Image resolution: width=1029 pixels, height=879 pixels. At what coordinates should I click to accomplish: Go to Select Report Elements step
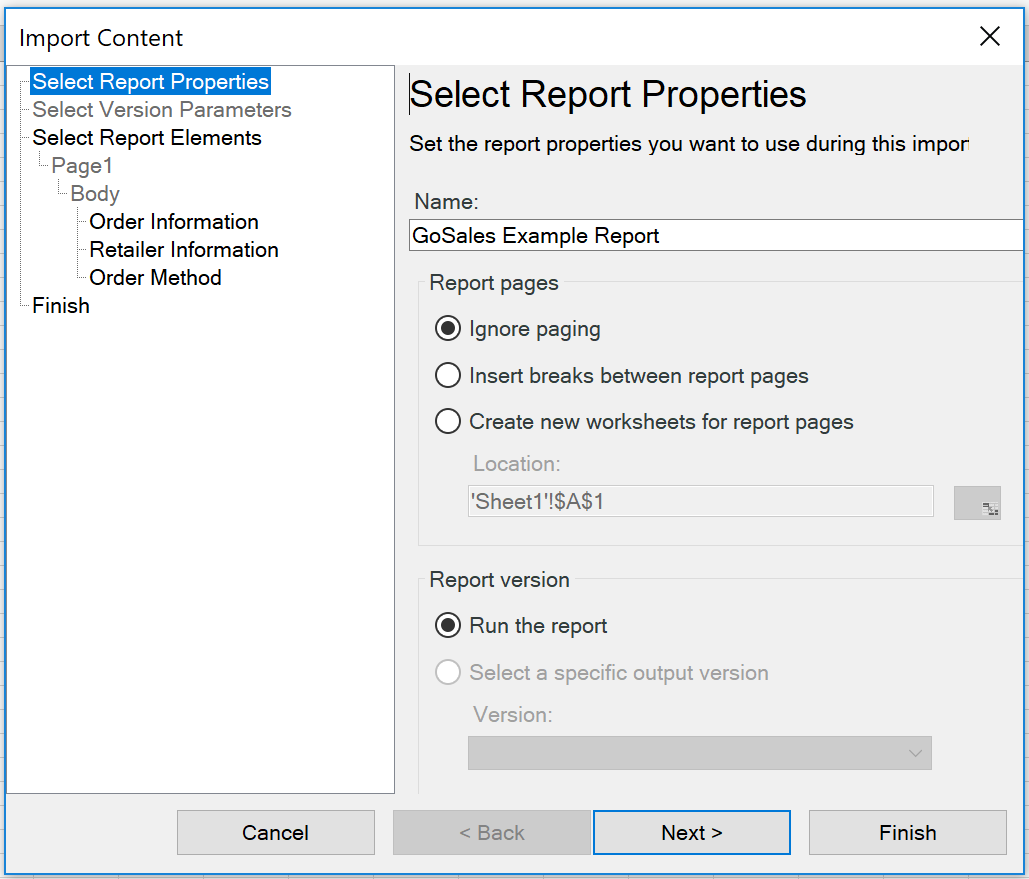(147, 138)
